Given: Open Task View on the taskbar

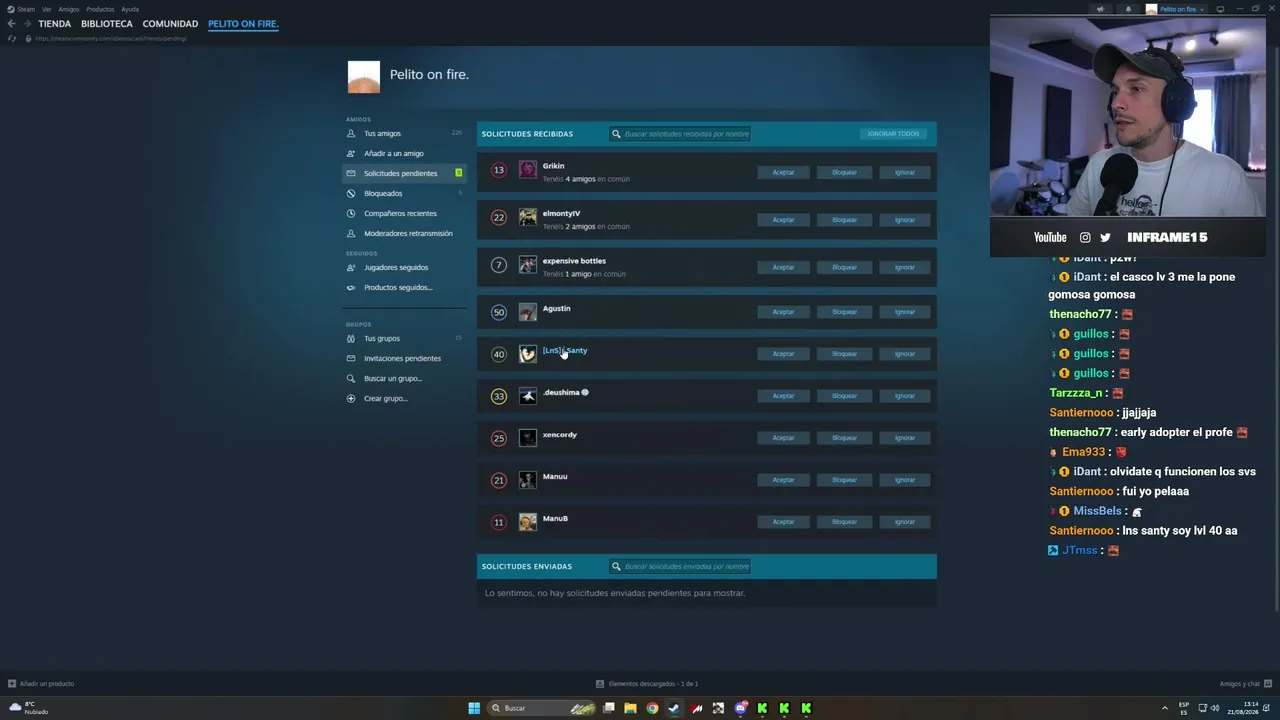Looking at the screenshot, I should 609,708.
